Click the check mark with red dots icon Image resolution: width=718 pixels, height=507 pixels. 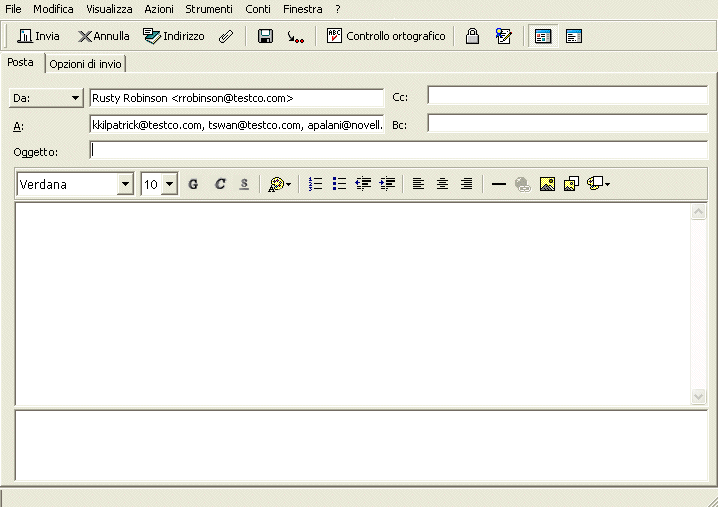click(295, 36)
